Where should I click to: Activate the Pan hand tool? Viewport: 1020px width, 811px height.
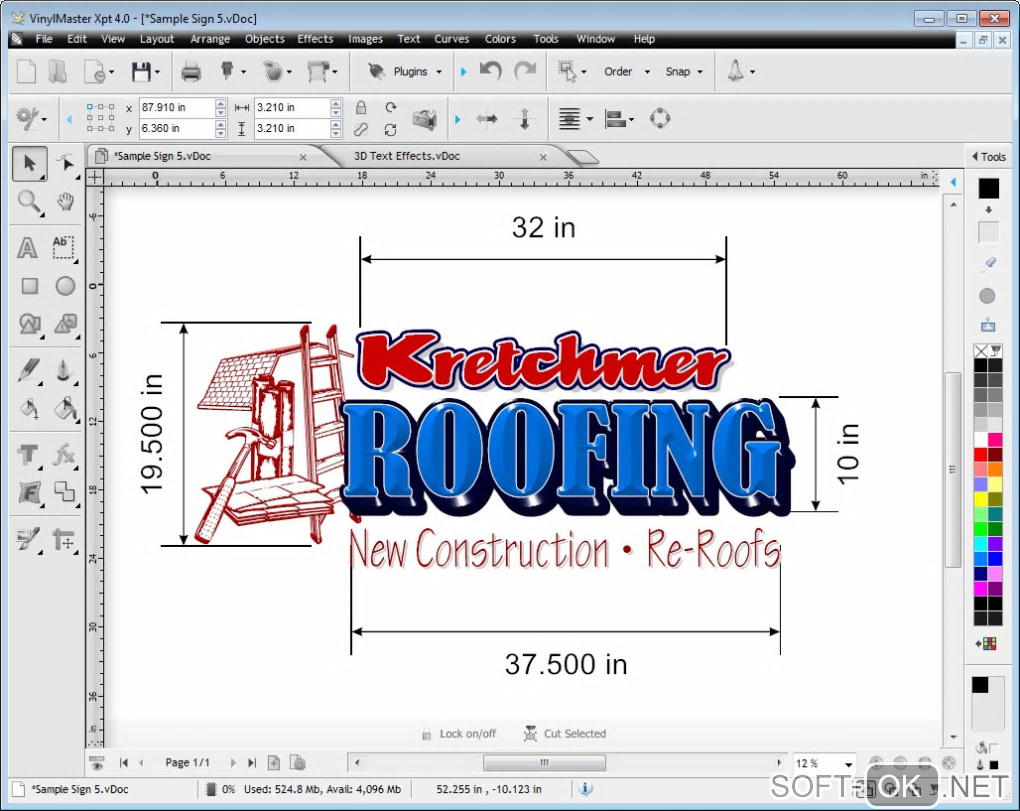(x=65, y=202)
